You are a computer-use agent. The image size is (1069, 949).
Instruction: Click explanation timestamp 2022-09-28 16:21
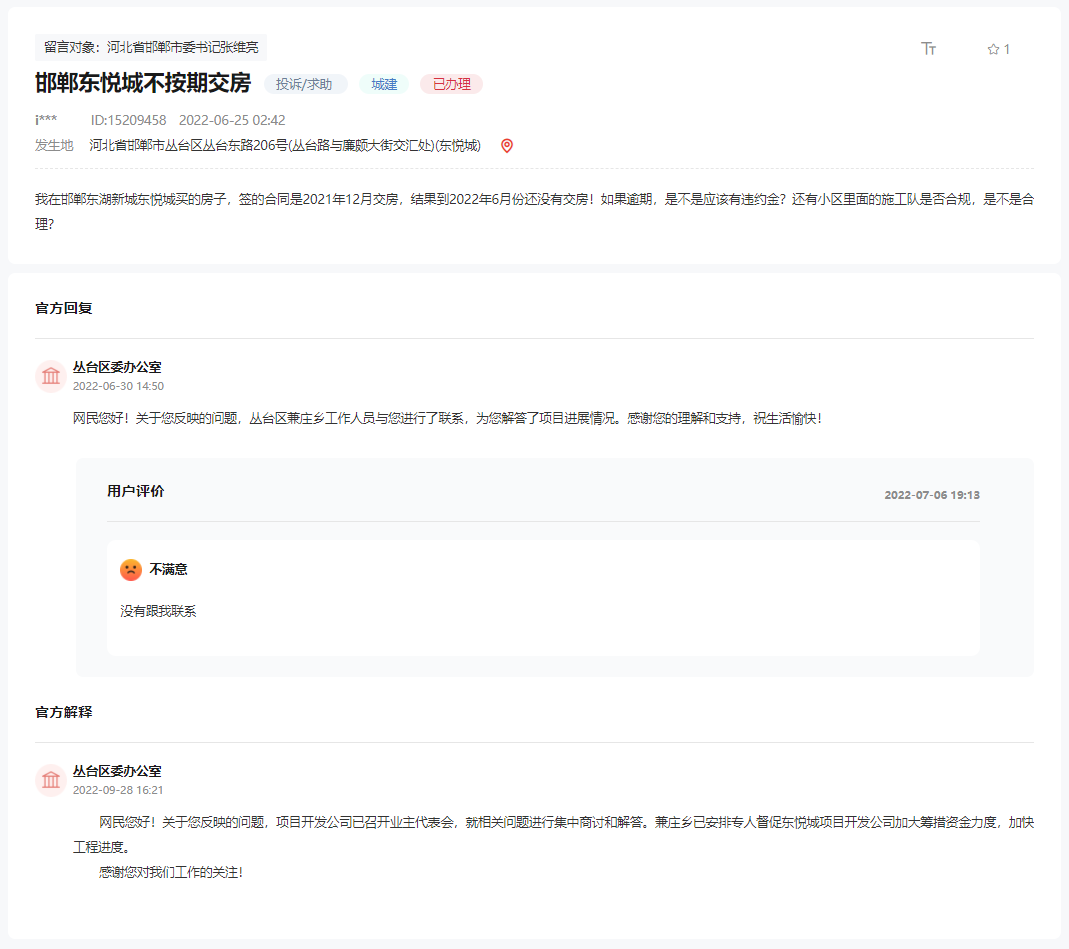coord(119,790)
